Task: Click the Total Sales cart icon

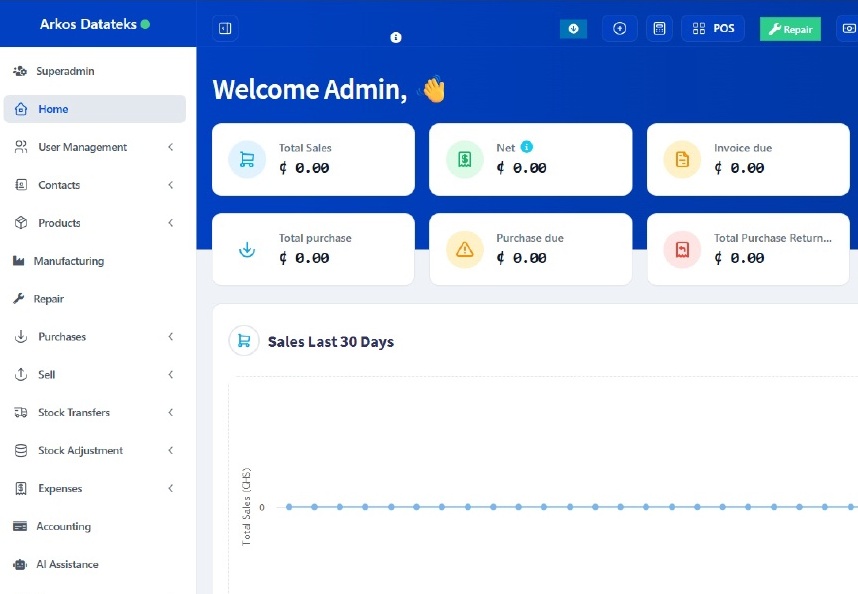Action: pyautogui.click(x=247, y=159)
